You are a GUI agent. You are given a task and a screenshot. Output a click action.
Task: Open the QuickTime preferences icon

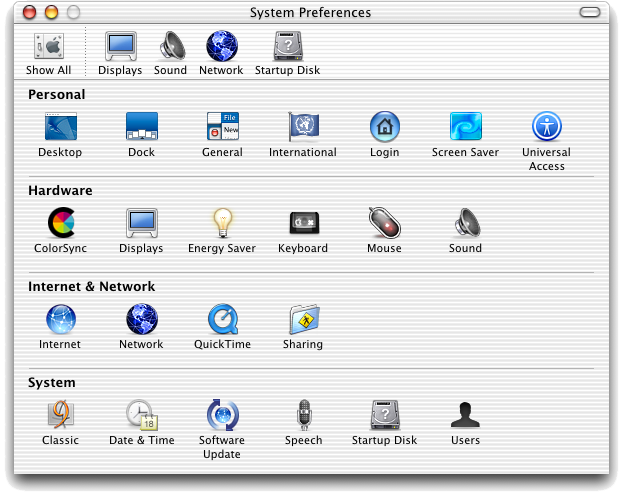click(222, 319)
